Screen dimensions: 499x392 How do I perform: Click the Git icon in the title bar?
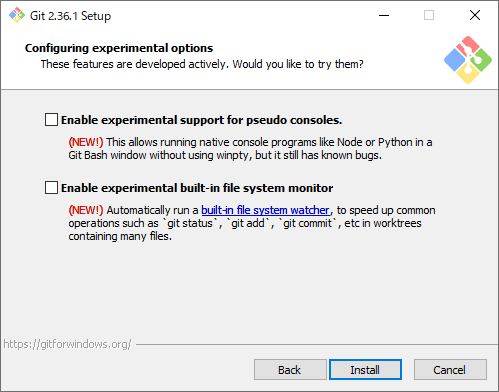(x=17, y=15)
